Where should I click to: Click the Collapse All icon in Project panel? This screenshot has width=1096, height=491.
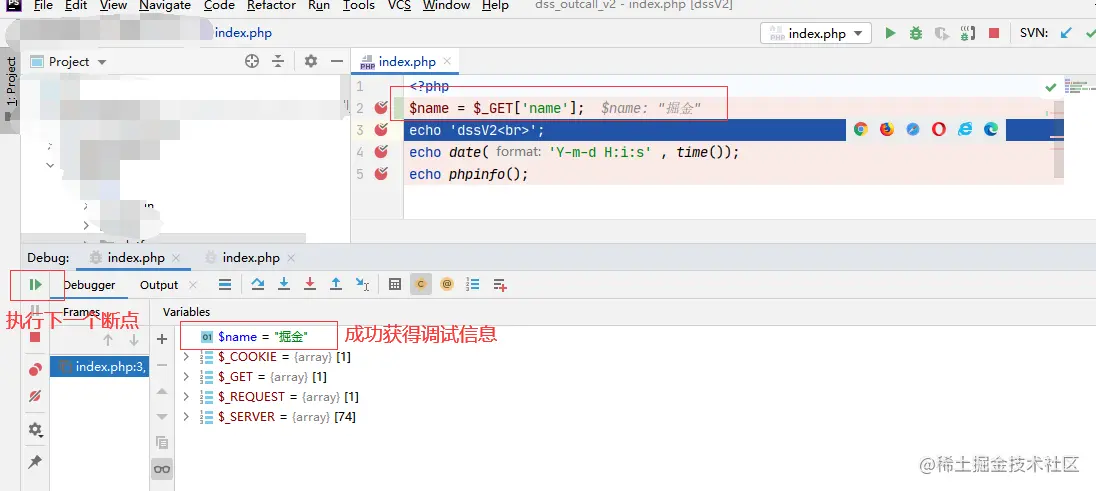[x=278, y=62]
